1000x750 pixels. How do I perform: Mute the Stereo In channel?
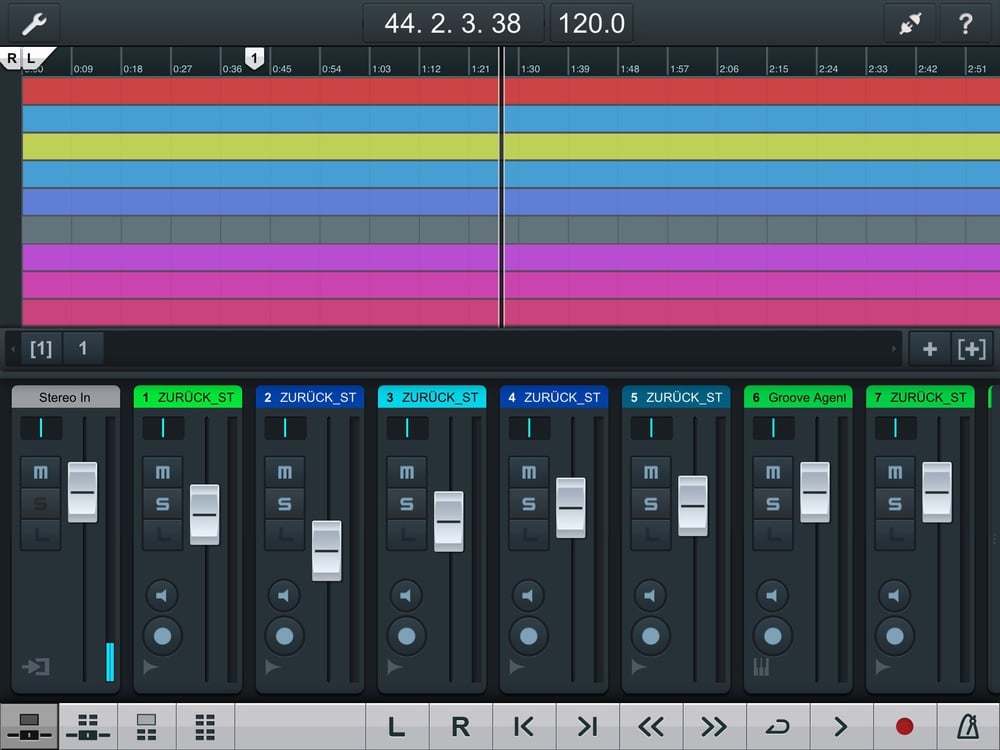pyautogui.click(x=41, y=473)
